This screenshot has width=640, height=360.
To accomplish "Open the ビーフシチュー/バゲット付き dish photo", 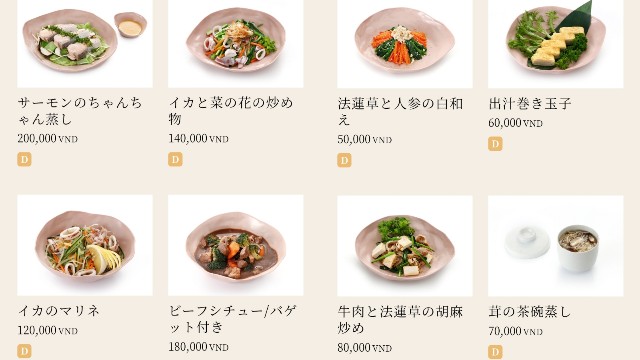I will 236,245.
